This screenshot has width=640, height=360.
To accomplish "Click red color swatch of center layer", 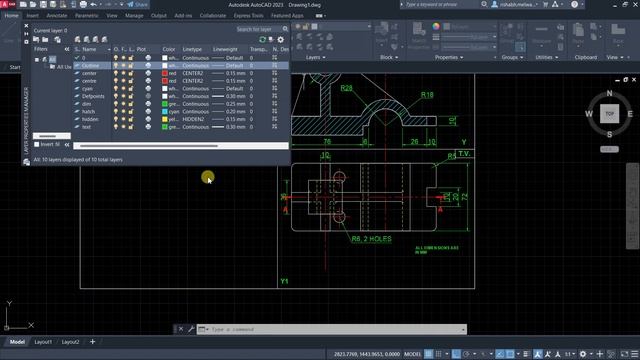I will pos(165,73).
